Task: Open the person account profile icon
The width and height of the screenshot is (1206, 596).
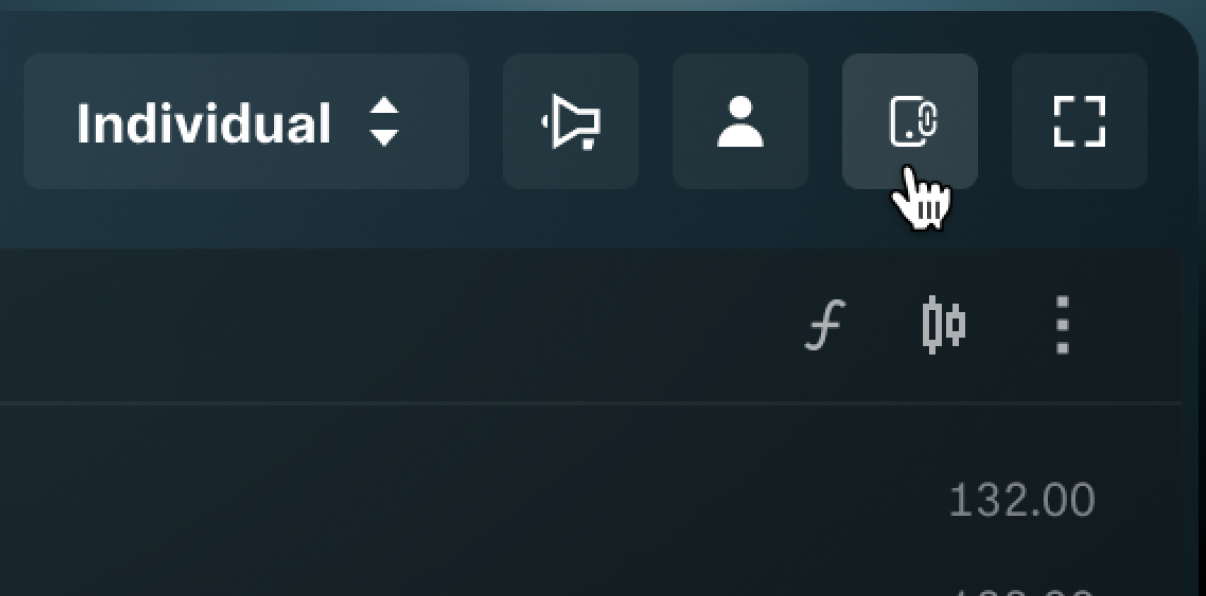Action: 740,121
